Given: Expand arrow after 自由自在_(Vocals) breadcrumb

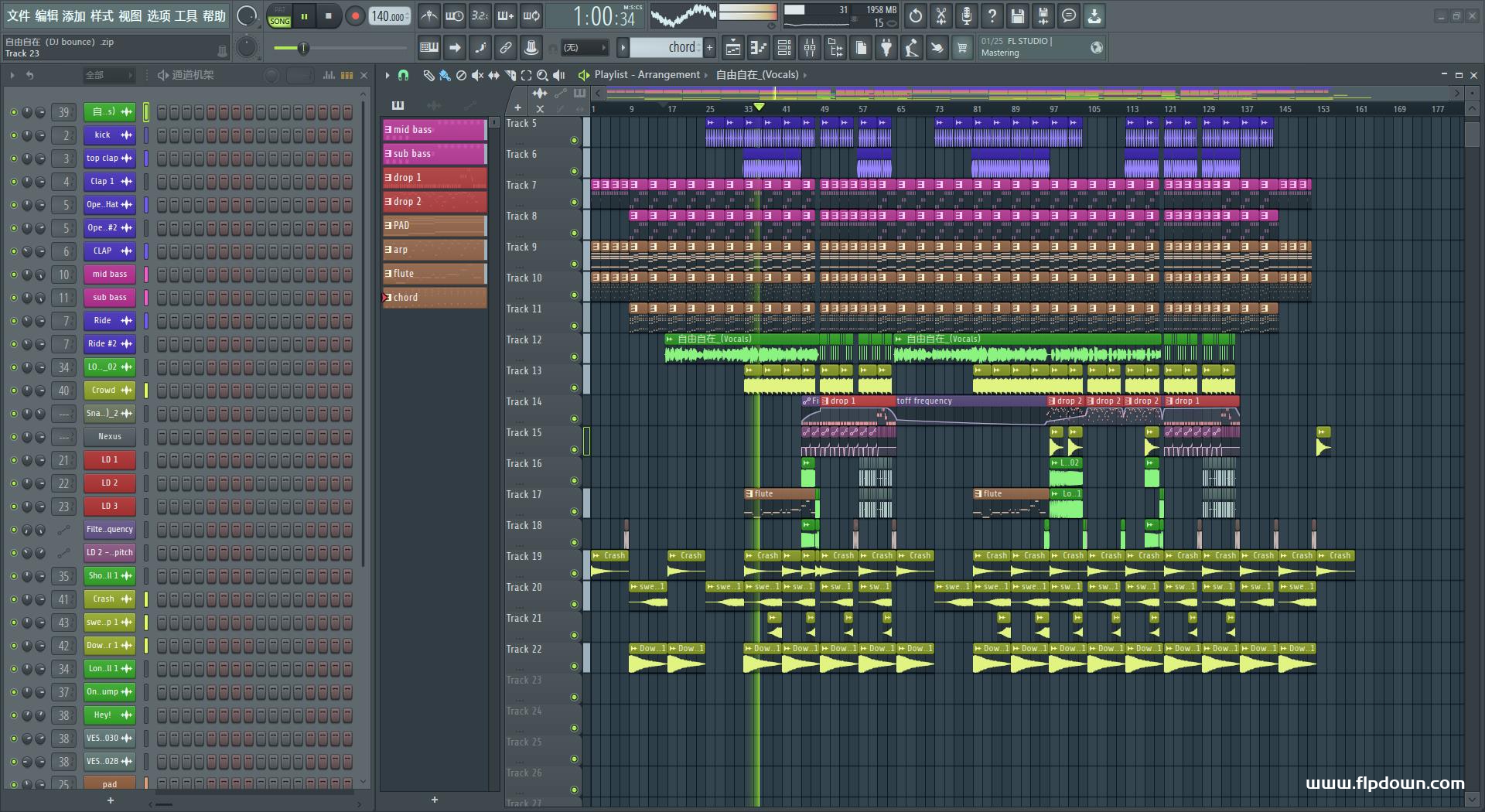Looking at the screenshot, I should [x=805, y=75].
